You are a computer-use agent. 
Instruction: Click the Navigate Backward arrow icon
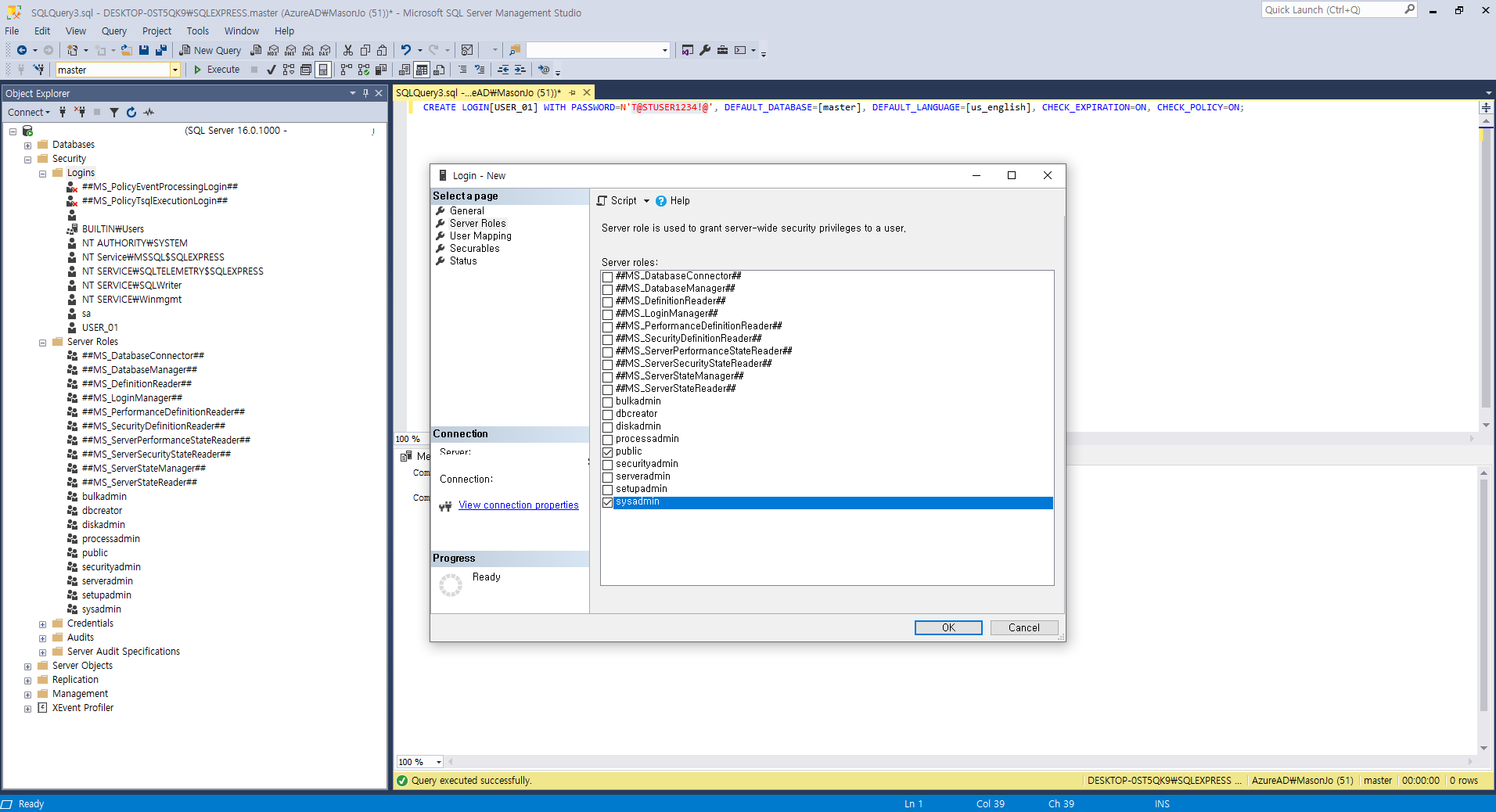[22, 50]
